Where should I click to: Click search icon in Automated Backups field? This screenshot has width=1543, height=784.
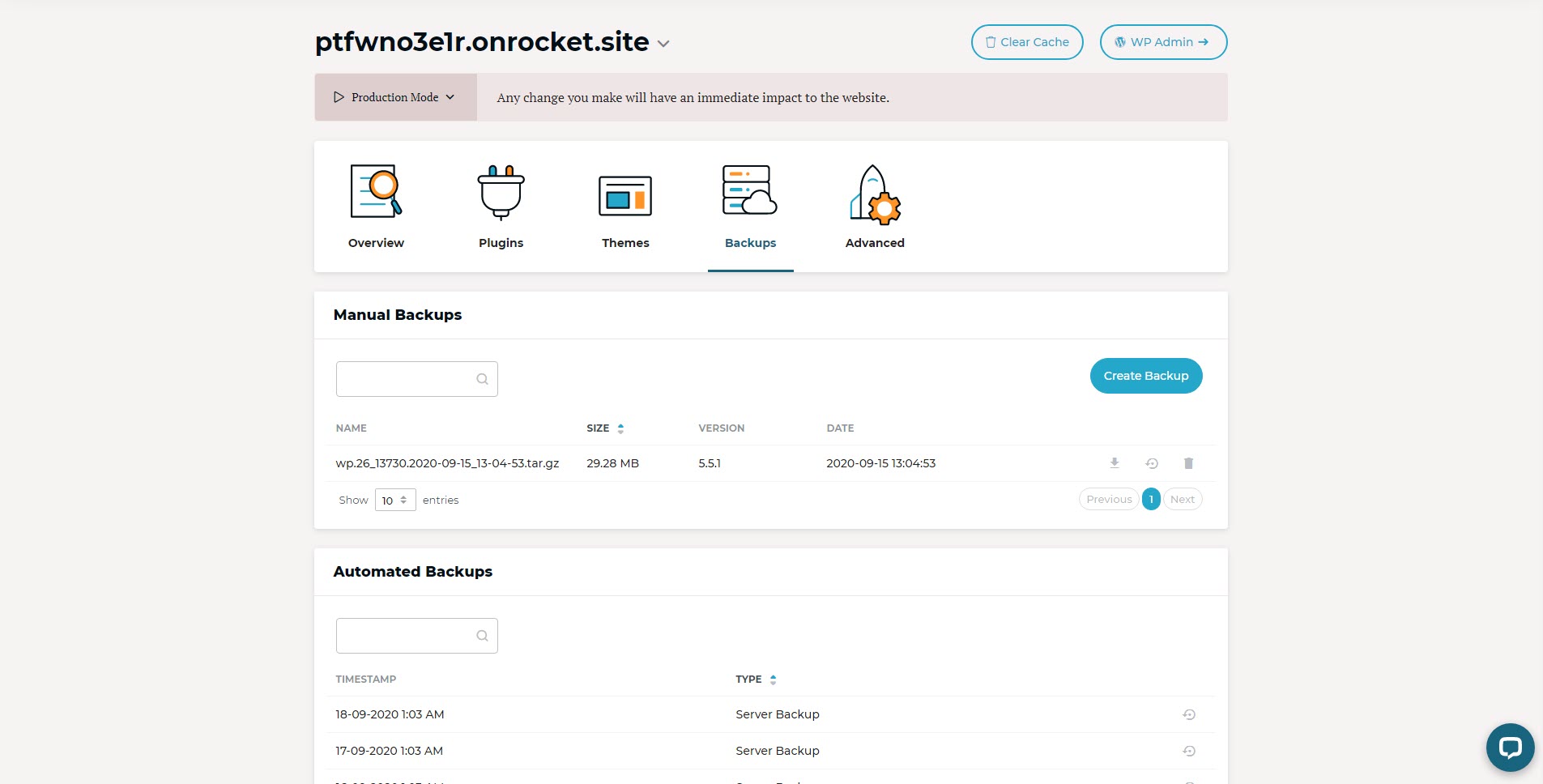[482, 636]
